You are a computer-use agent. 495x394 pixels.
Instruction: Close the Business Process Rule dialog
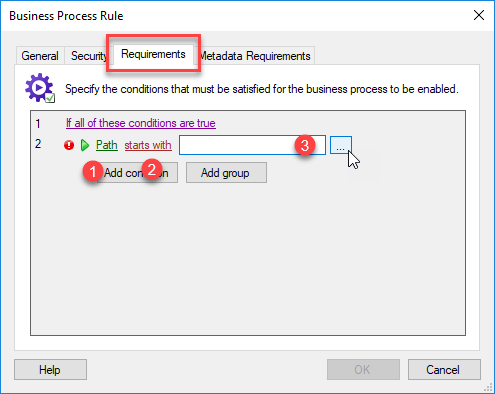click(x=479, y=15)
